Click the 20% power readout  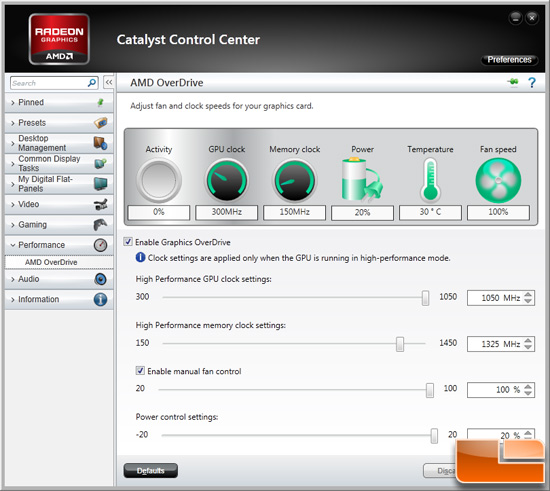click(x=362, y=213)
